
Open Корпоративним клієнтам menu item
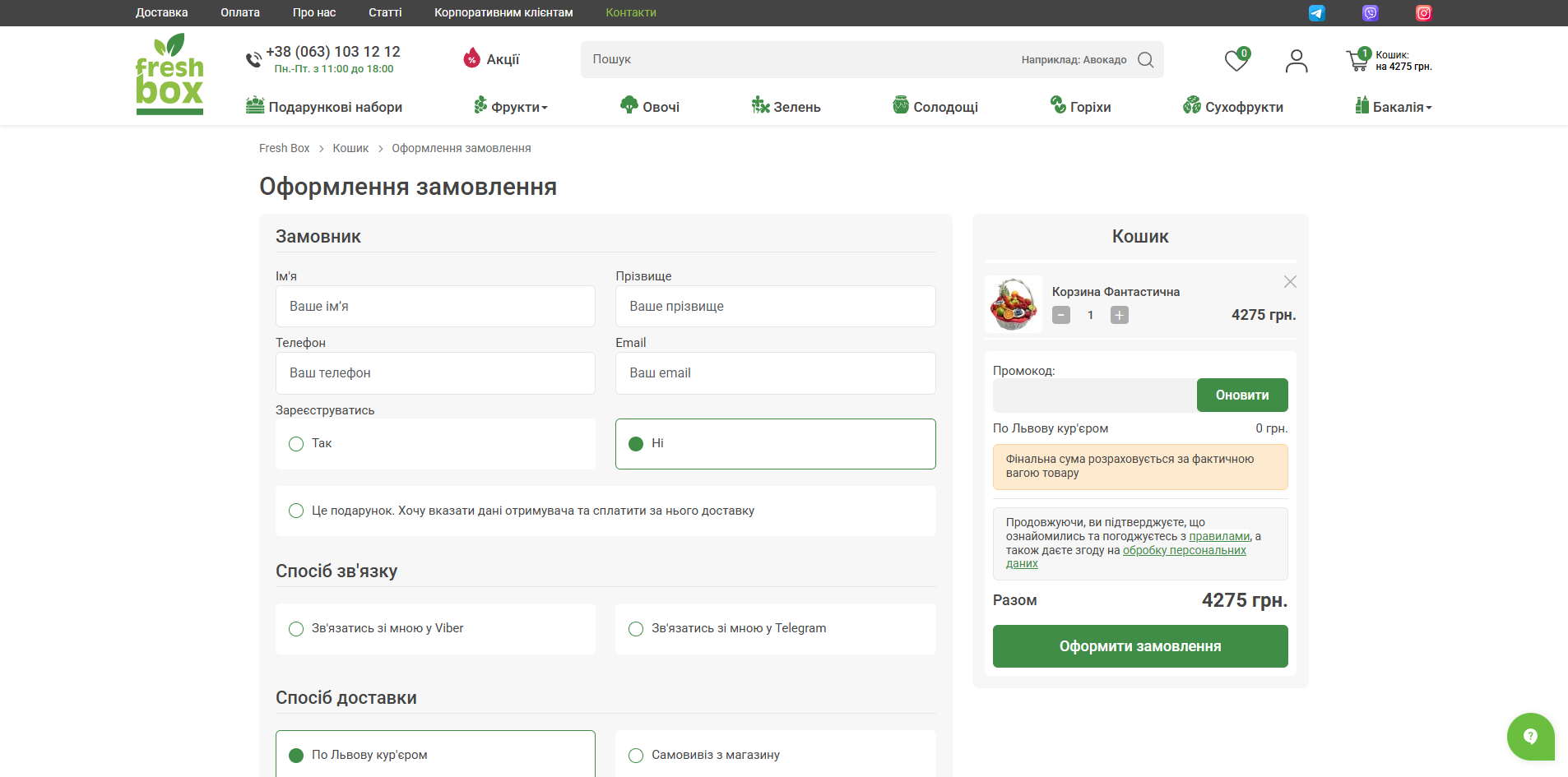(503, 12)
